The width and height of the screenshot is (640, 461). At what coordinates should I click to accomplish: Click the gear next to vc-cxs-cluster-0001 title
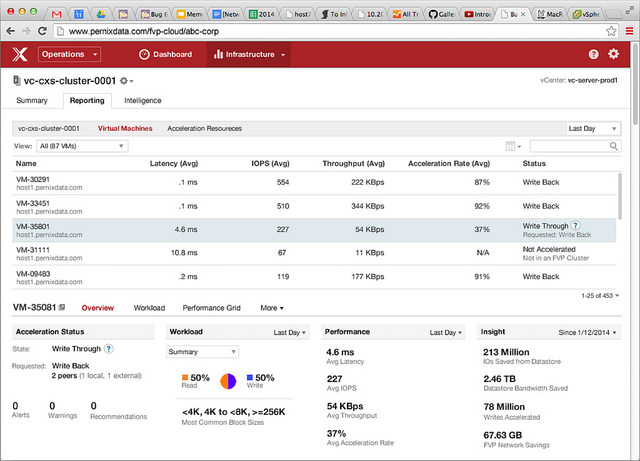[126, 81]
